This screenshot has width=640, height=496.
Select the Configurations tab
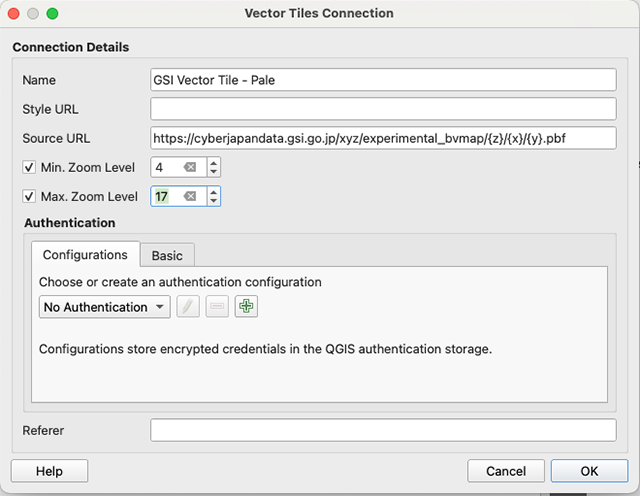point(85,255)
